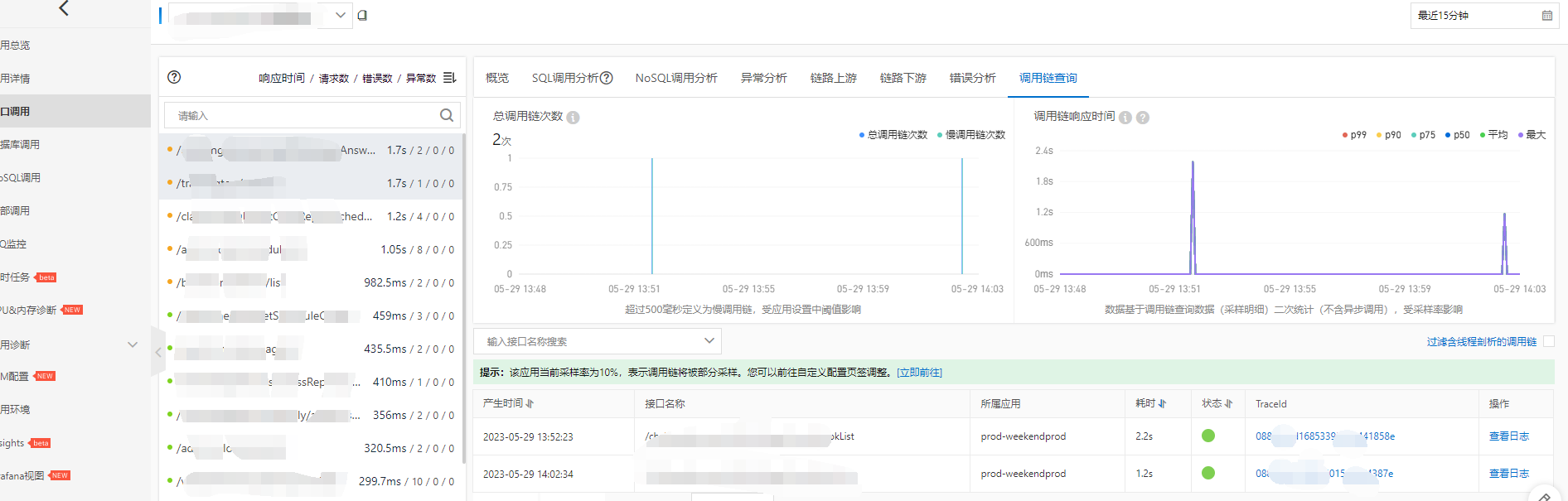Click the copy icon beside the application selector
The width and height of the screenshot is (1568, 501).
coord(362,15)
